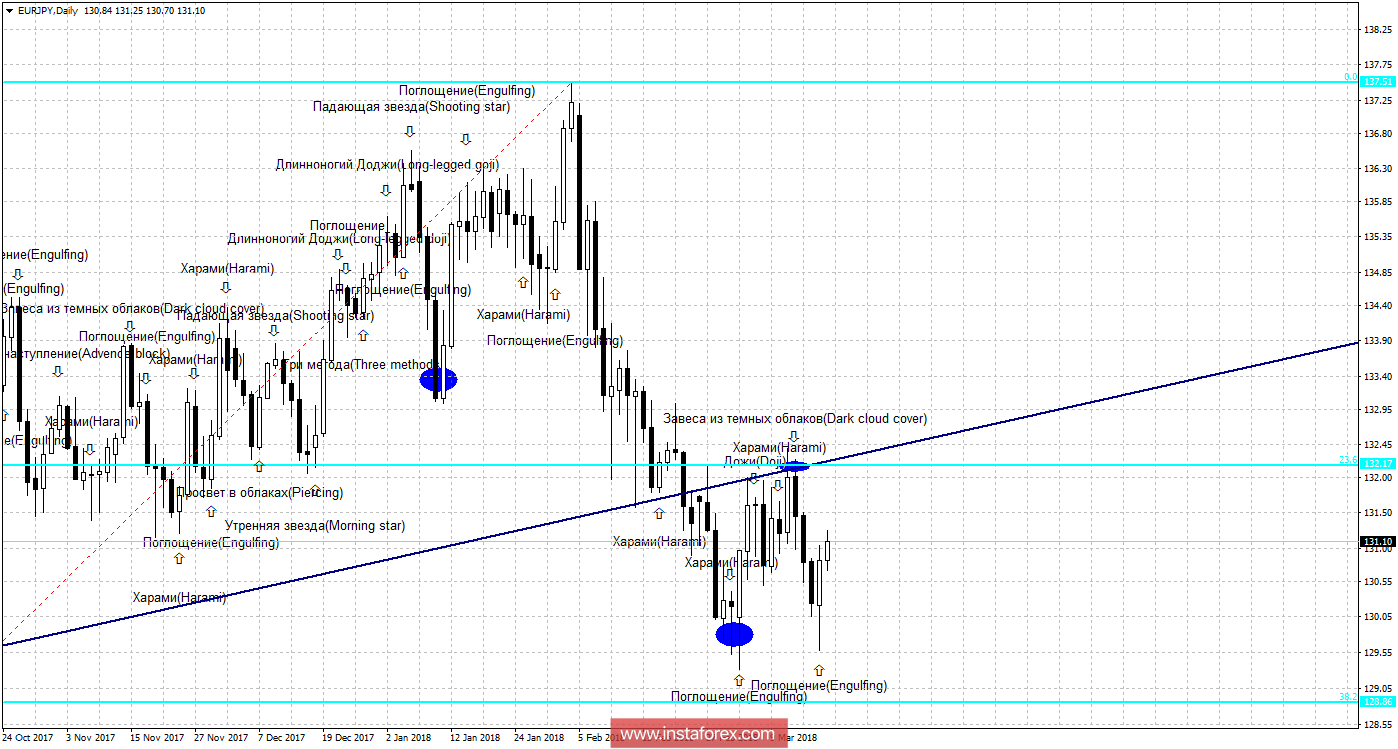The width and height of the screenshot is (1398, 749).
Task: Click 'Харами(Harami)' label above the Doji label
Action: pos(779,447)
